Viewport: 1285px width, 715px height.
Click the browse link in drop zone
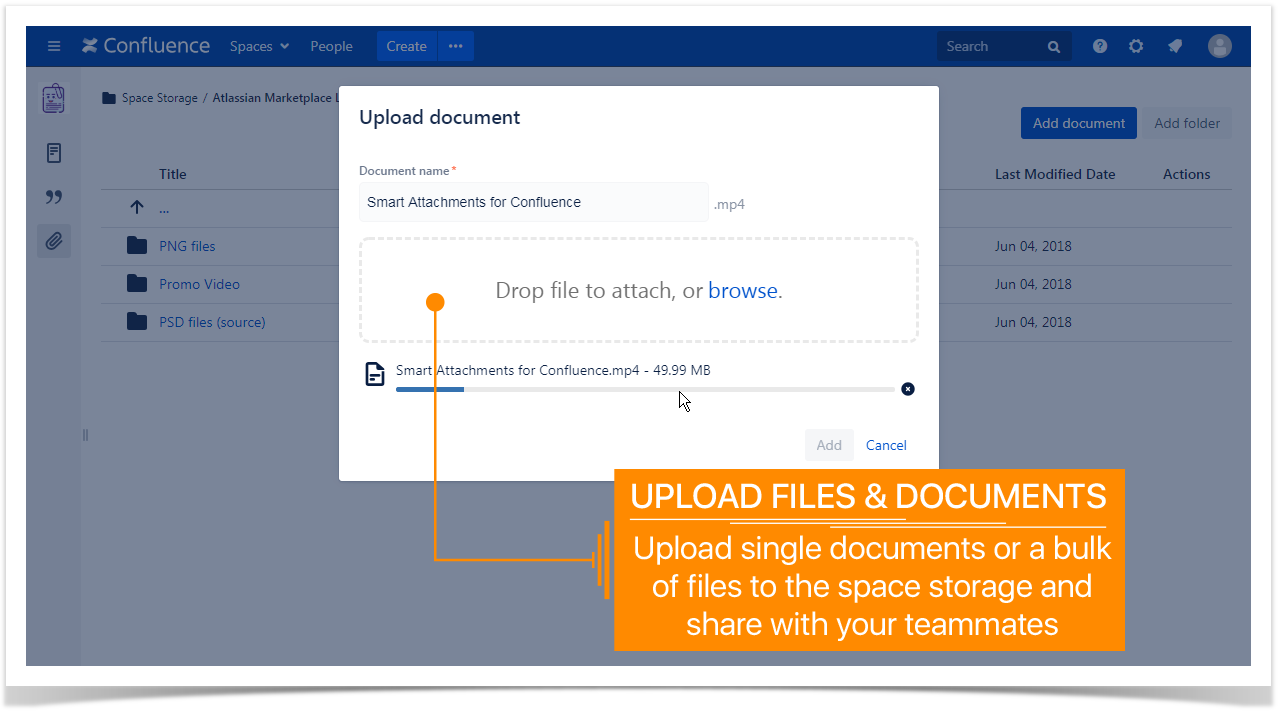743,291
